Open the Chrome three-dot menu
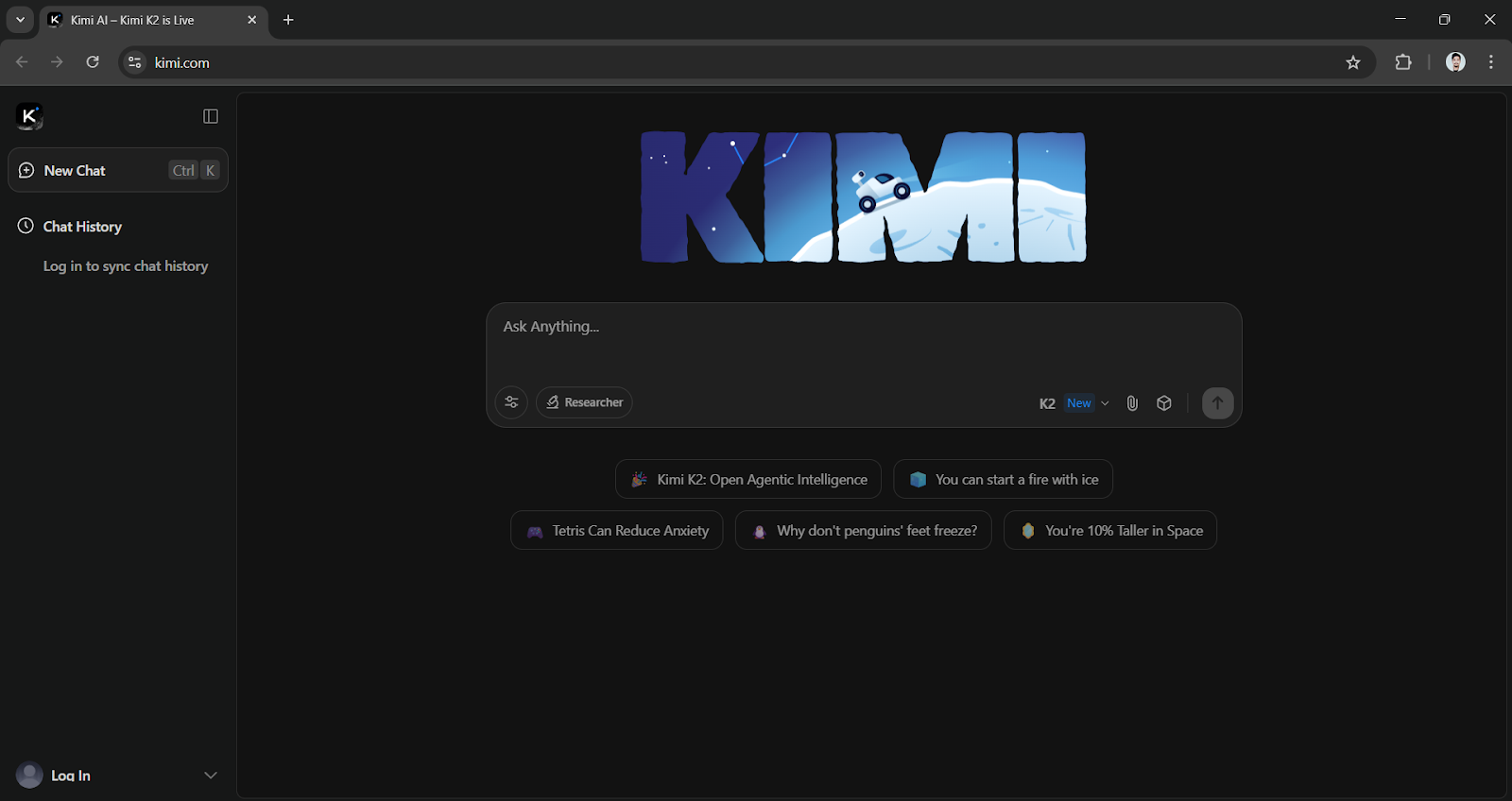The image size is (1512, 801). coord(1491,62)
